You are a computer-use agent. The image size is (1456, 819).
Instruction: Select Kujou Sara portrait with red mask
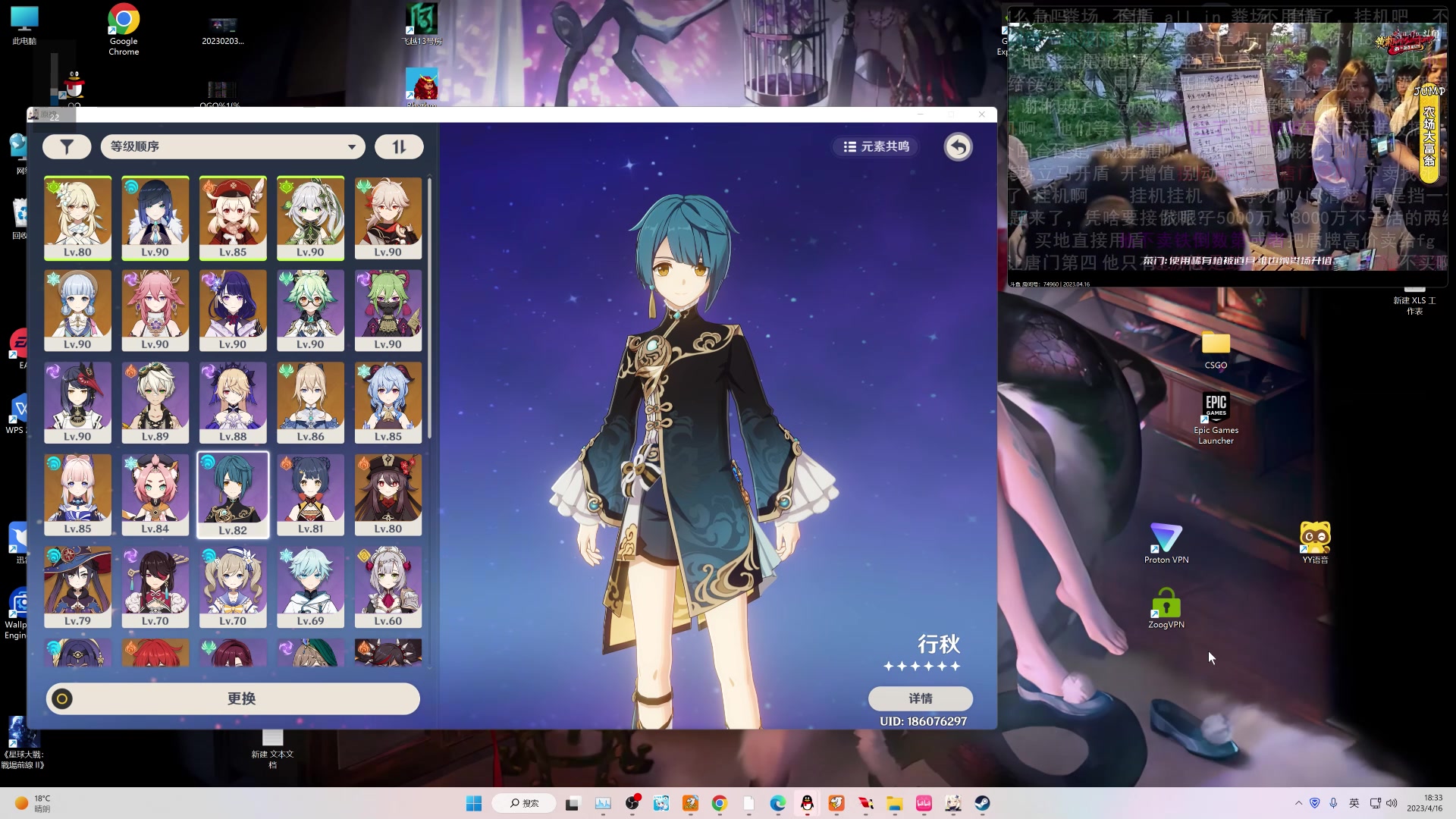[x=77, y=403]
